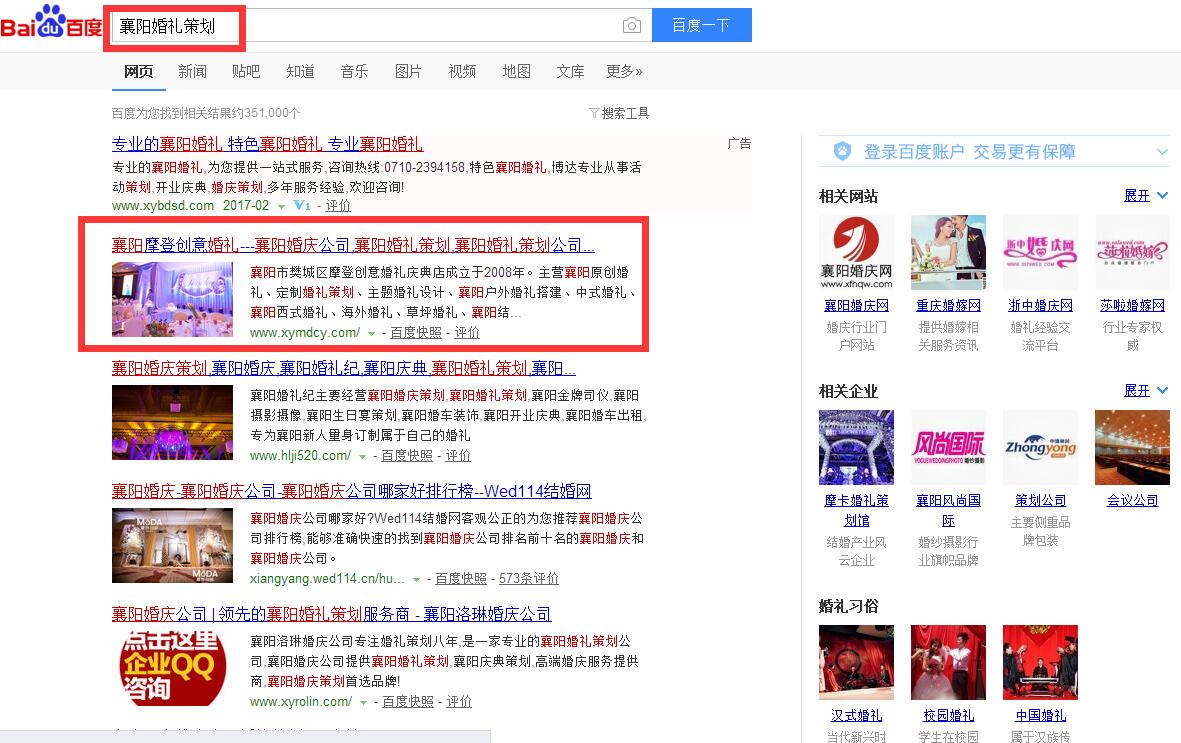Open 573条评价 link

tap(529, 579)
